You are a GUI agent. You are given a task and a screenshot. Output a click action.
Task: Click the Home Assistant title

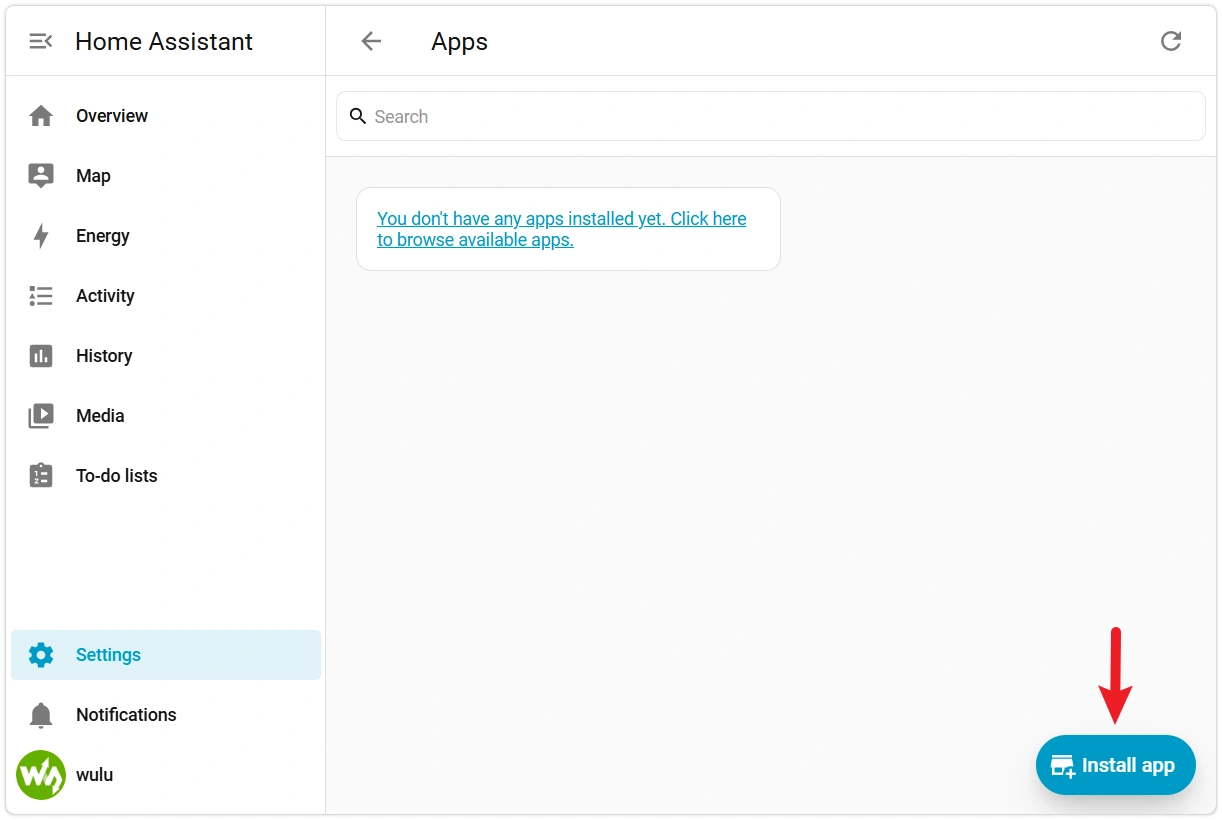click(164, 41)
